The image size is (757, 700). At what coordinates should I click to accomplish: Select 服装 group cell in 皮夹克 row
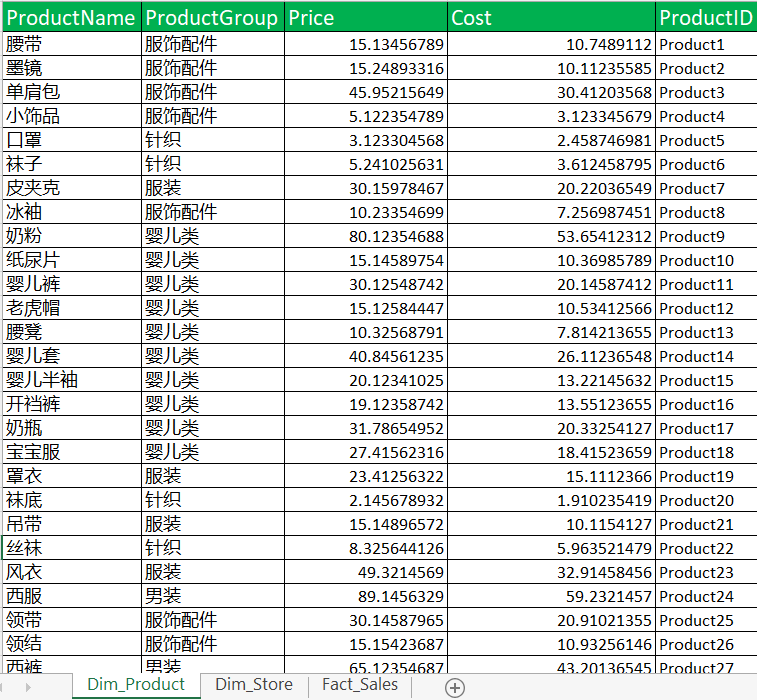(212, 188)
